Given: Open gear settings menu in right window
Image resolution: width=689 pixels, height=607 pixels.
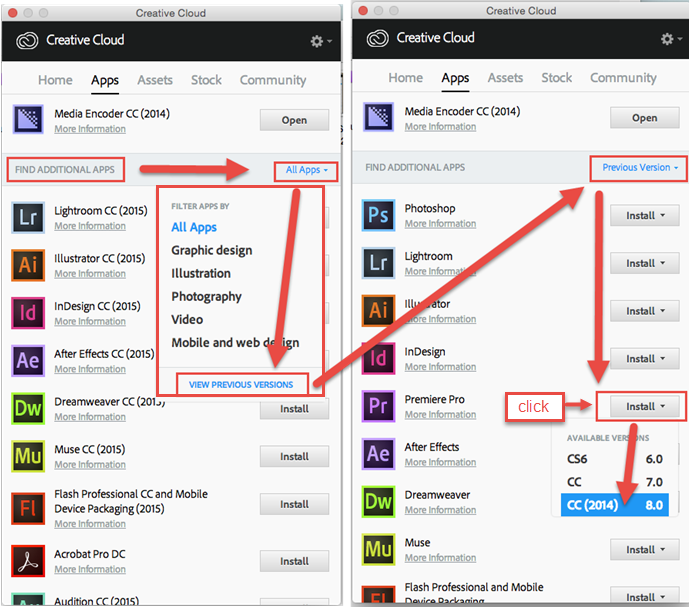Looking at the screenshot, I should click(x=671, y=39).
